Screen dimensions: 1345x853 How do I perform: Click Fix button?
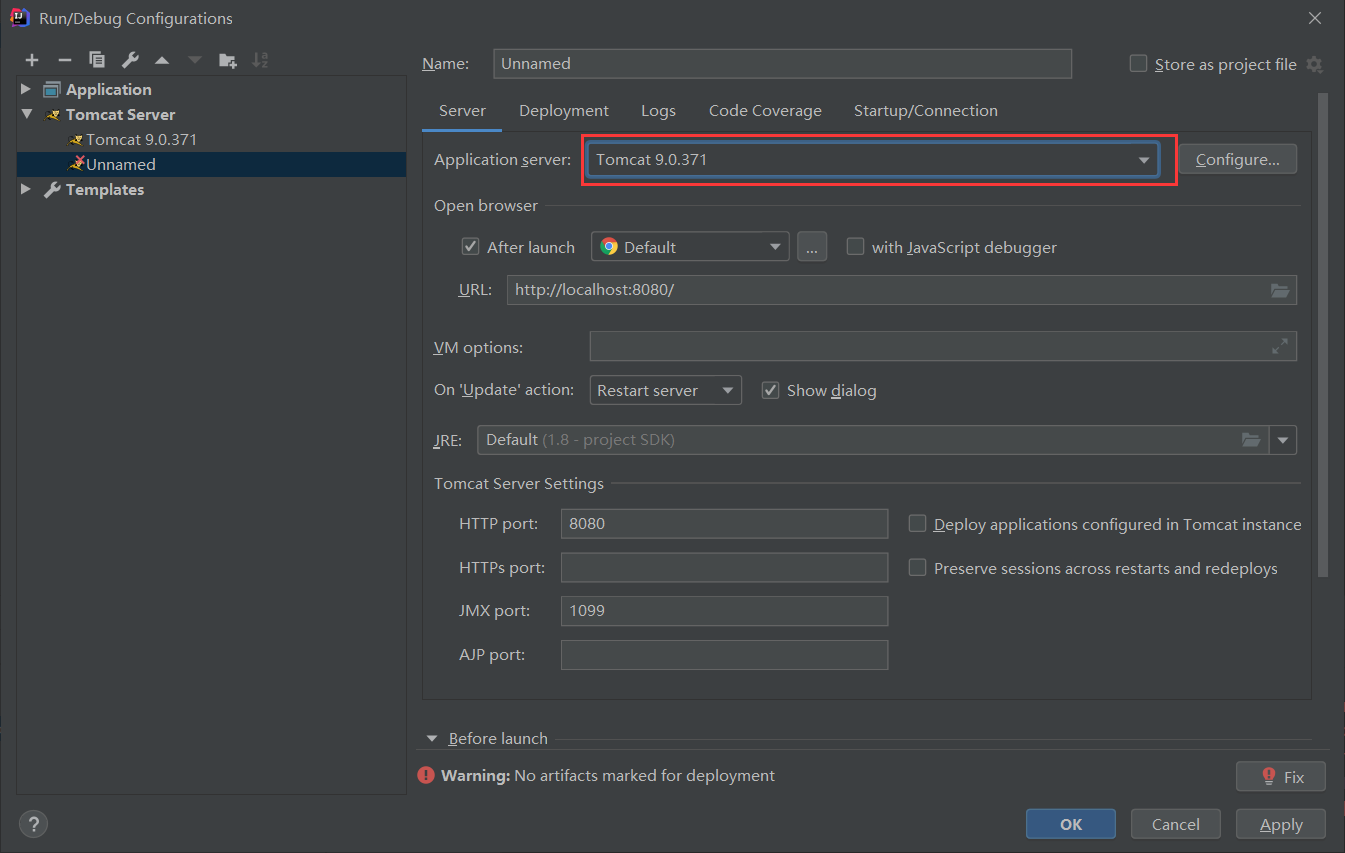[1281, 776]
